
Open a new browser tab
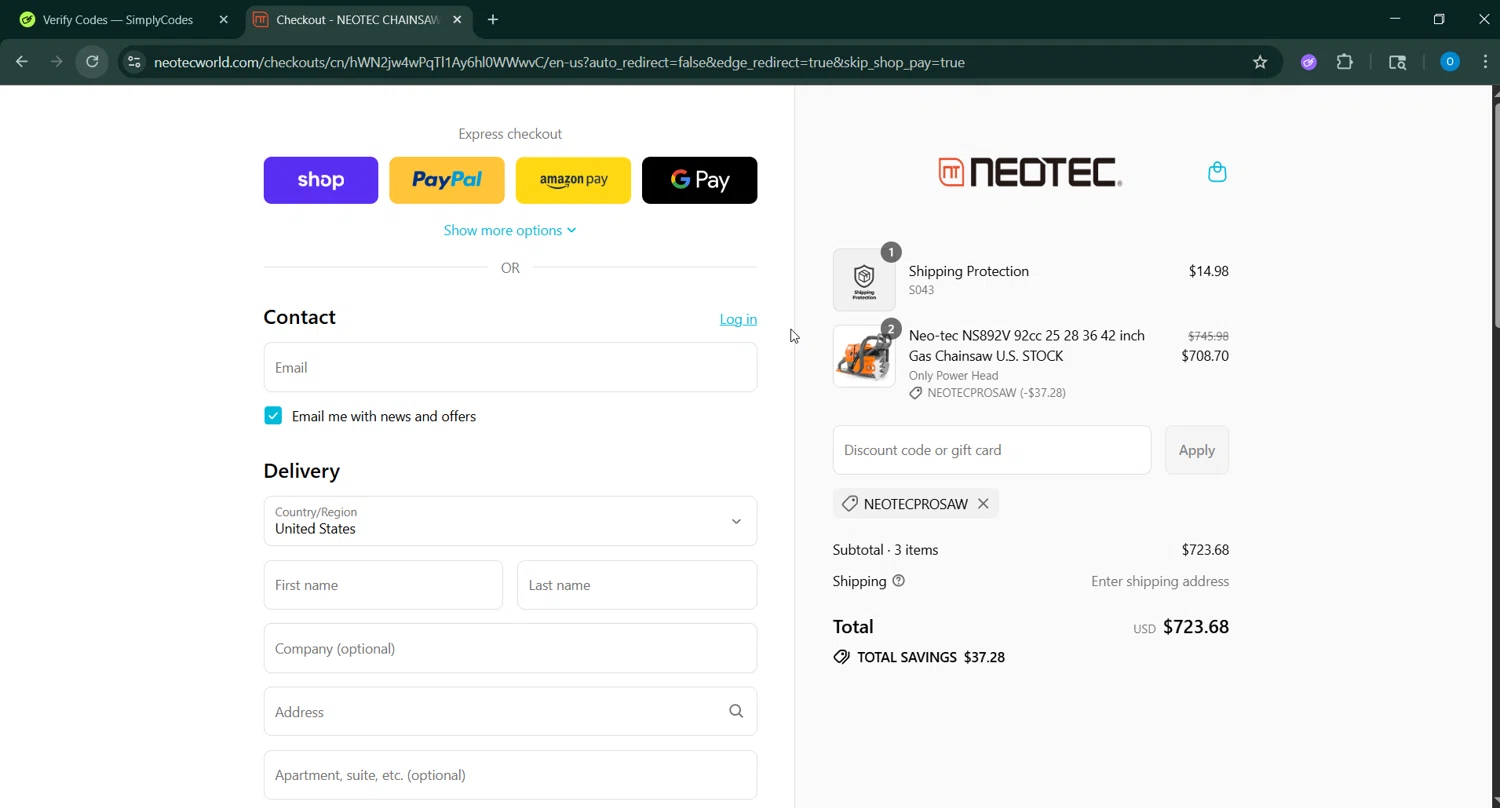pos(493,20)
